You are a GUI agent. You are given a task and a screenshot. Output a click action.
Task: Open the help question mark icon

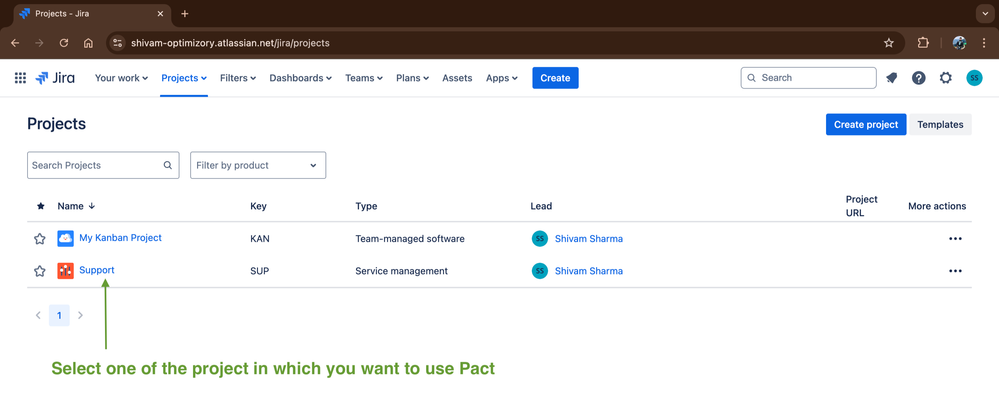pyautogui.click(x=918, y=78)
